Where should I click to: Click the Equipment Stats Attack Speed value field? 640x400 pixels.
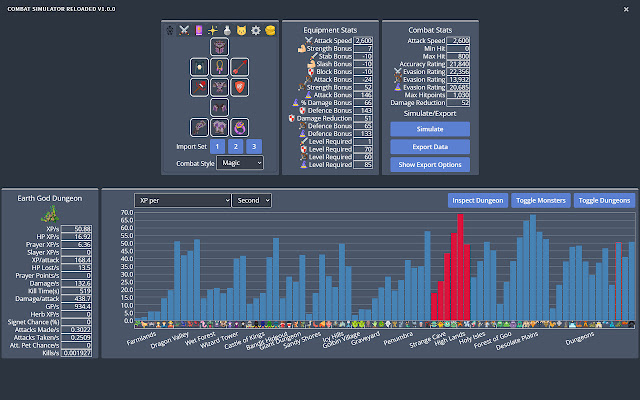tap(363, 40)
